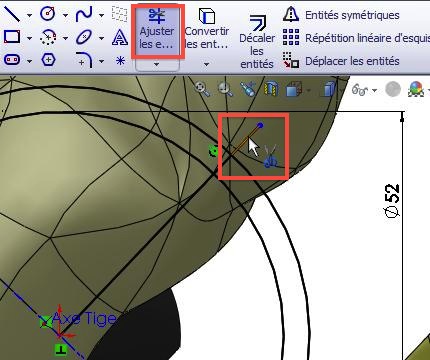Select the Straight Slot tool
The height and width of the screenshot is (360, 430).
[x=12, y=60]
